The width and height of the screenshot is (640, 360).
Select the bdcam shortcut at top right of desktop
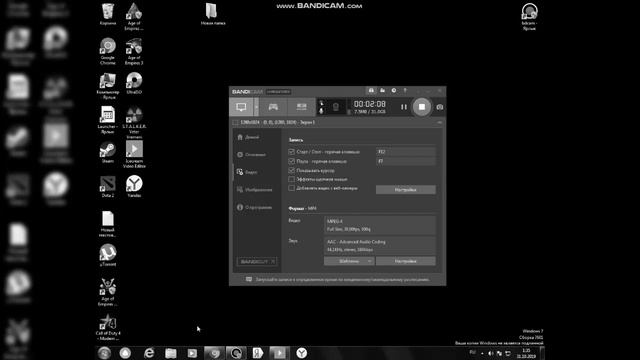tap(529, 16)
